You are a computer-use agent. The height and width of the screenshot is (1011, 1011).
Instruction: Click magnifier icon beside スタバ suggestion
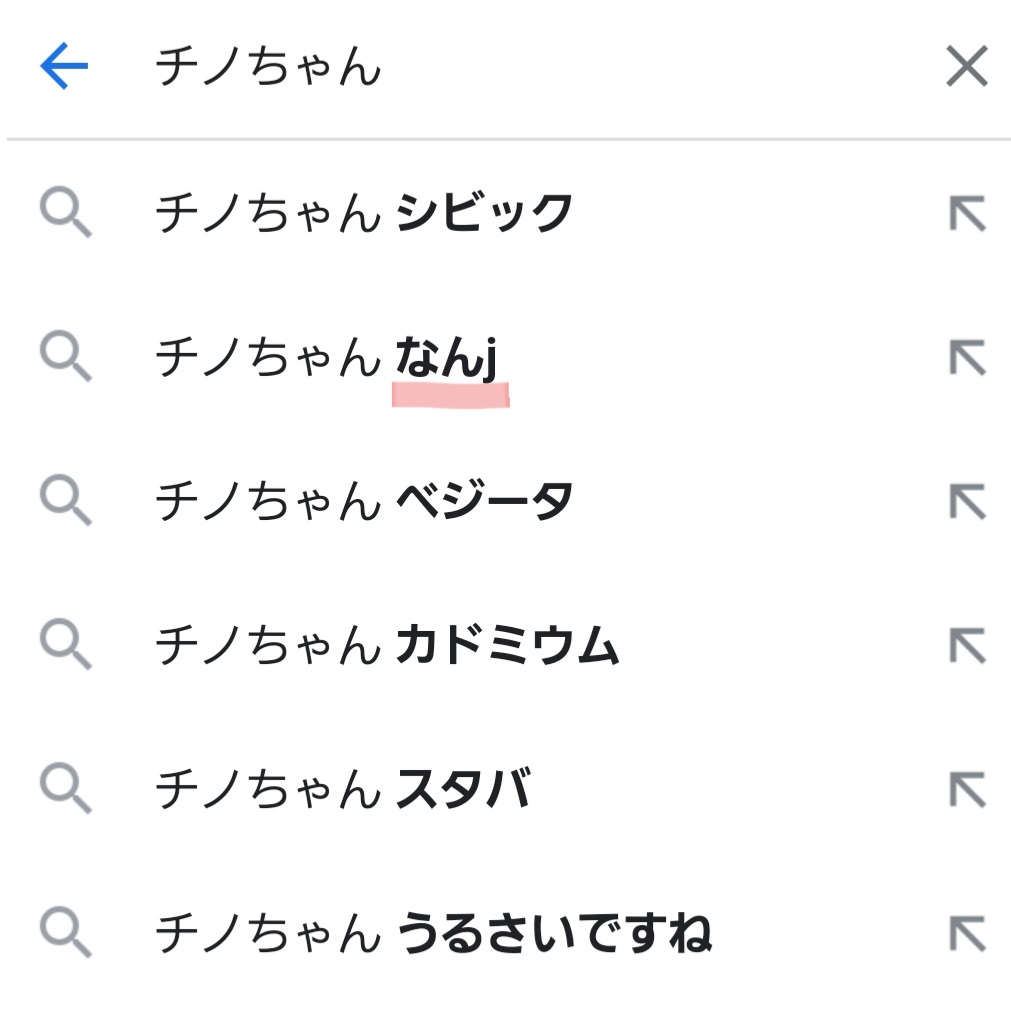[66, 790]
